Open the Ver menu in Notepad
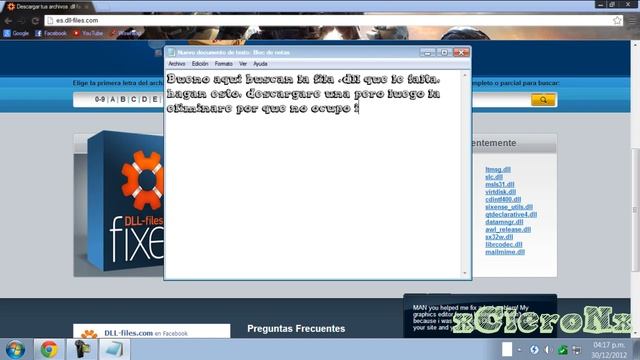This screenshot has height=360, width=640. coord(243,64)
